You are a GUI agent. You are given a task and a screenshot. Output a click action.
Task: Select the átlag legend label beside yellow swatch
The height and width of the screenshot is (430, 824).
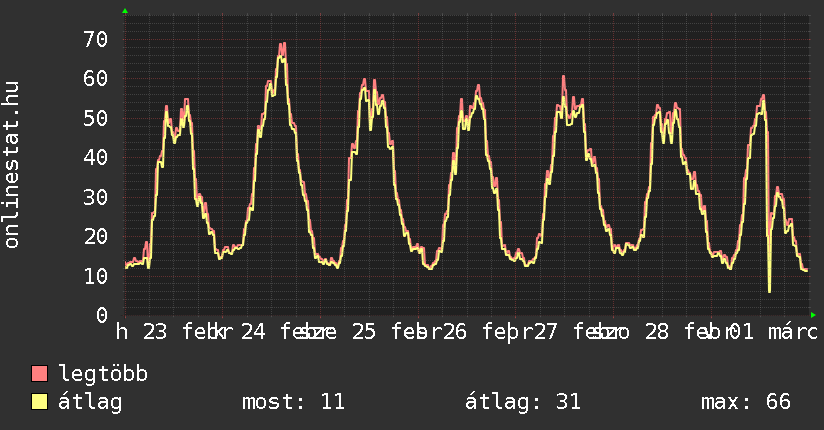[90, 402]
